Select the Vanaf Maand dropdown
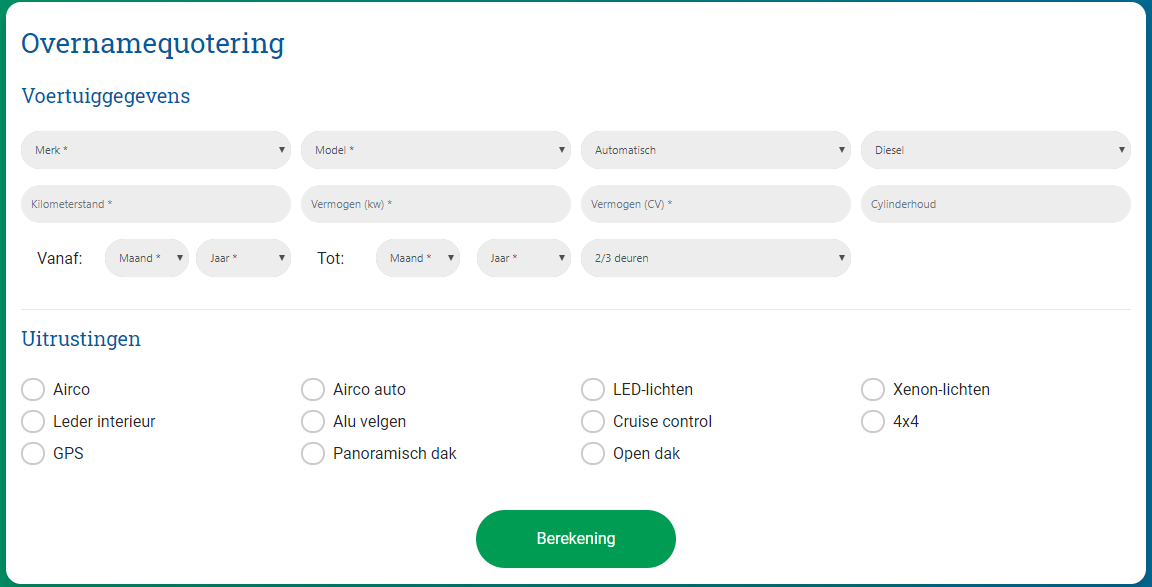The width and height of the screenshot is (1152, 587). [x=147, y=258]
